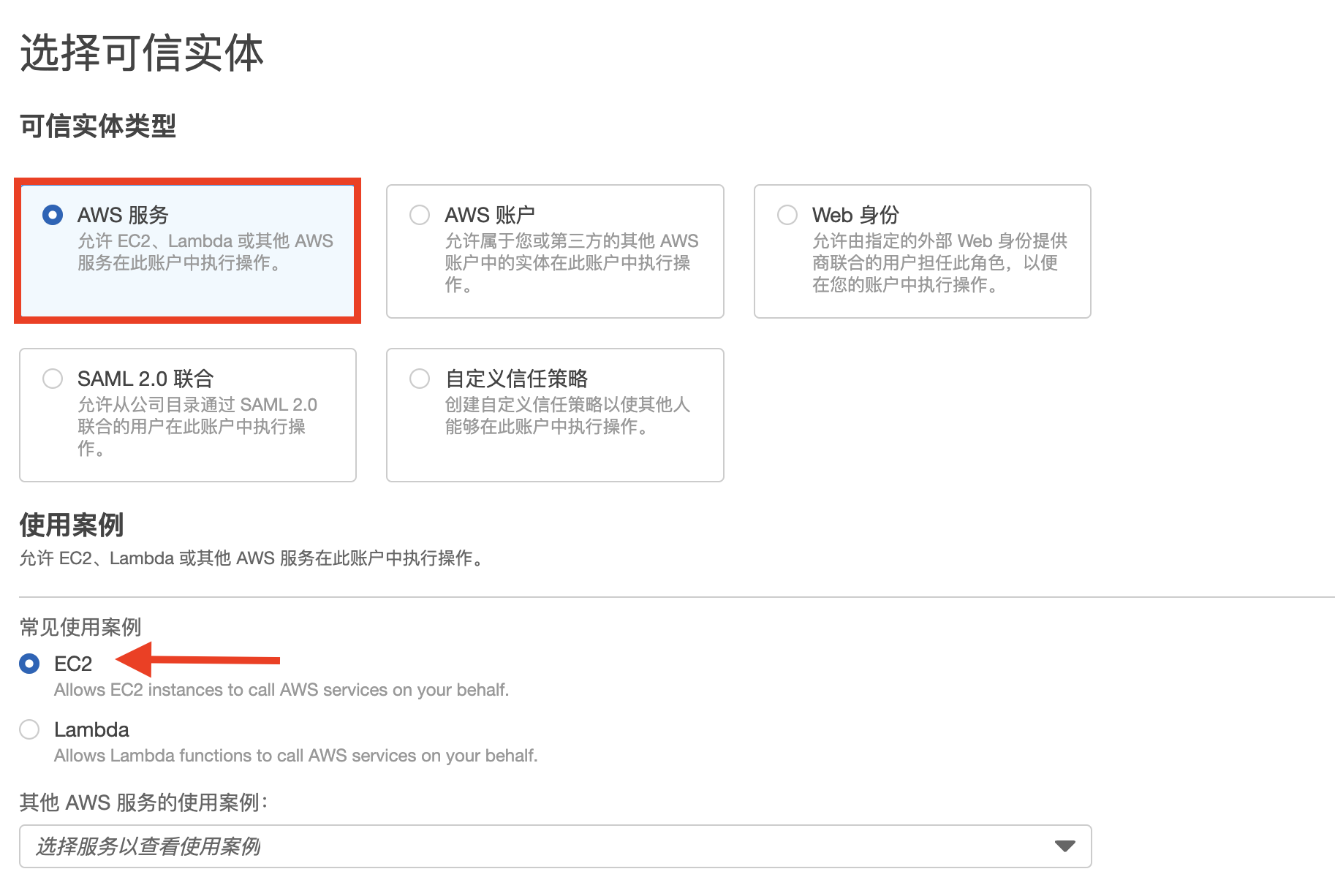Click the 可信实体类型 section heading
Image resolution: width=1335 pixels, height=896 pixels.
pyautogui.click(x=98, y=126)
